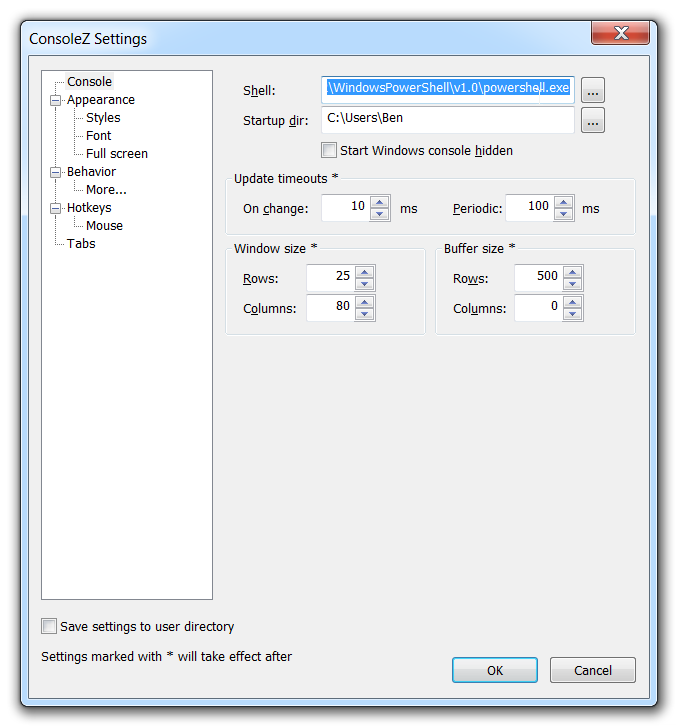
Task: Open the Font settings page
Action: tap(98, 136)
